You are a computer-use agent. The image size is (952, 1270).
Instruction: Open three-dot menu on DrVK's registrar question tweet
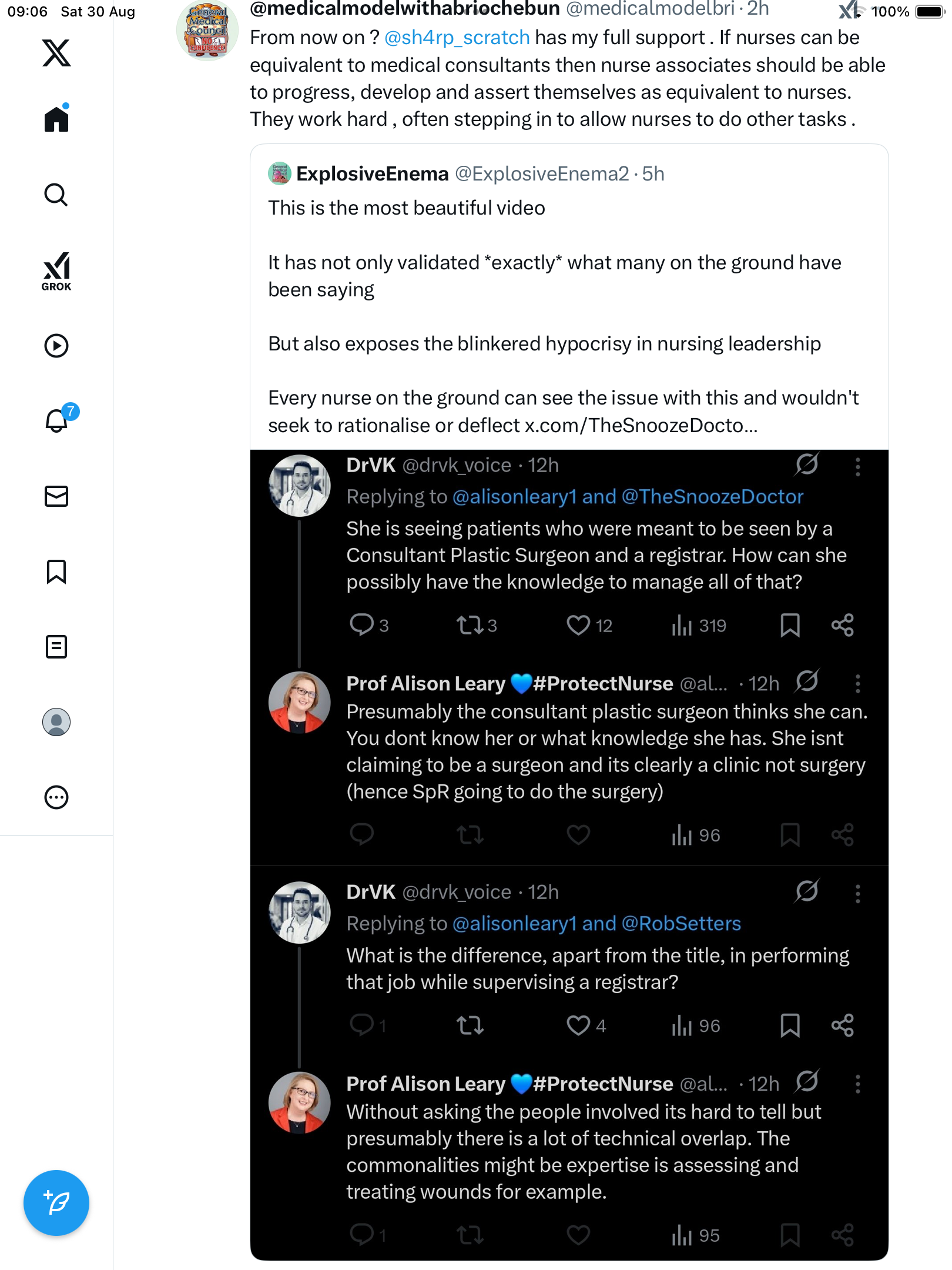pyautogui.click(x=858, y=893)
